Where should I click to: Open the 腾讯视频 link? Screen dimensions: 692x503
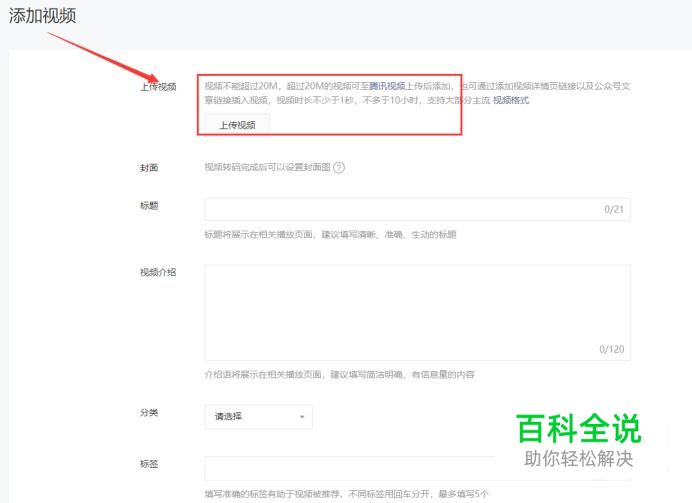(387, 86)
